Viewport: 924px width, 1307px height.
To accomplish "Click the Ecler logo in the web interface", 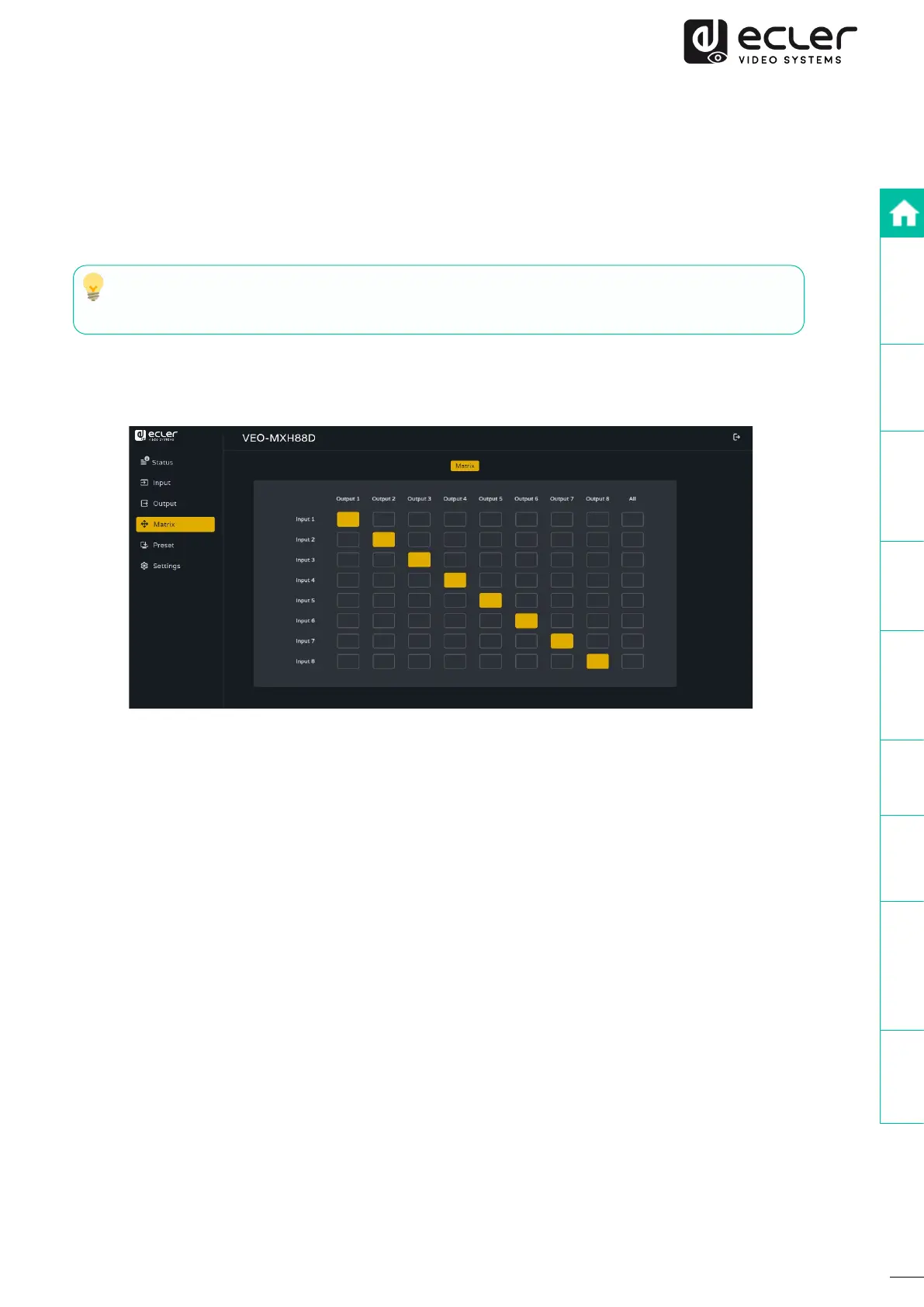I will point(156,435).
